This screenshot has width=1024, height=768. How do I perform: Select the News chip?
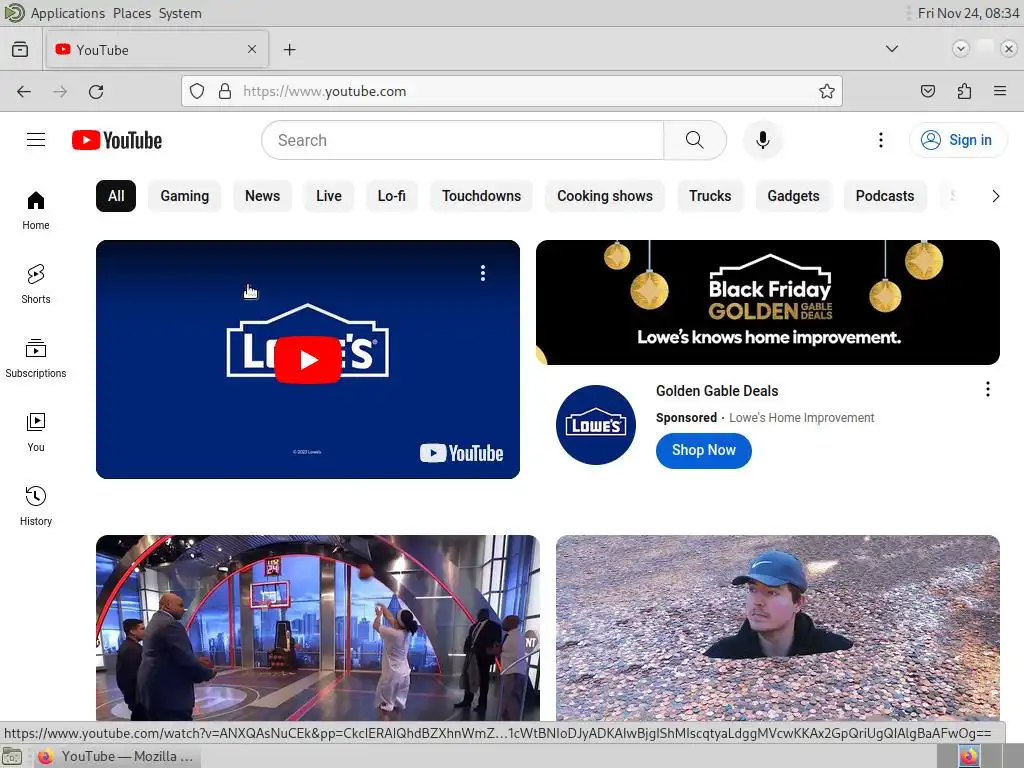click(x=263, y=196)
